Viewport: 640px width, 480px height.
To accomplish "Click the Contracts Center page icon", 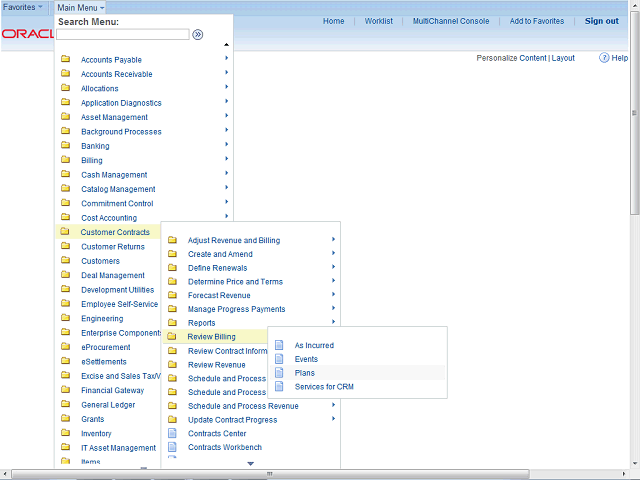I will pyautogui.click(x=172, y=433).
